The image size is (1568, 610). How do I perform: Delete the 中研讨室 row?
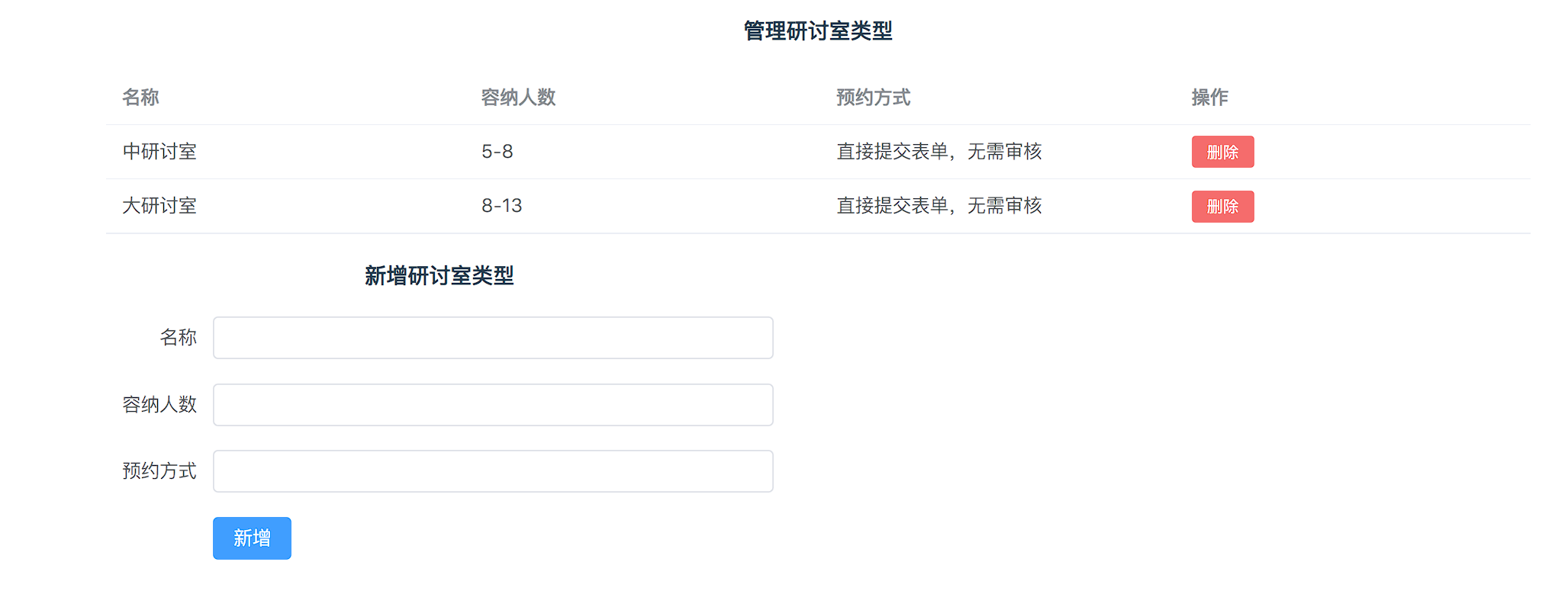click(1222, 152)
